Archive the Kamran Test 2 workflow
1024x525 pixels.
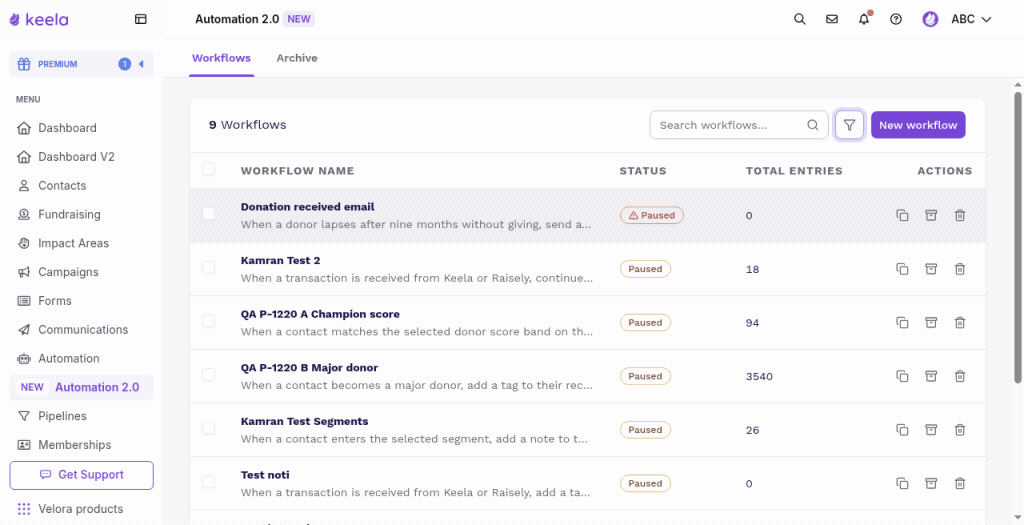931,269
